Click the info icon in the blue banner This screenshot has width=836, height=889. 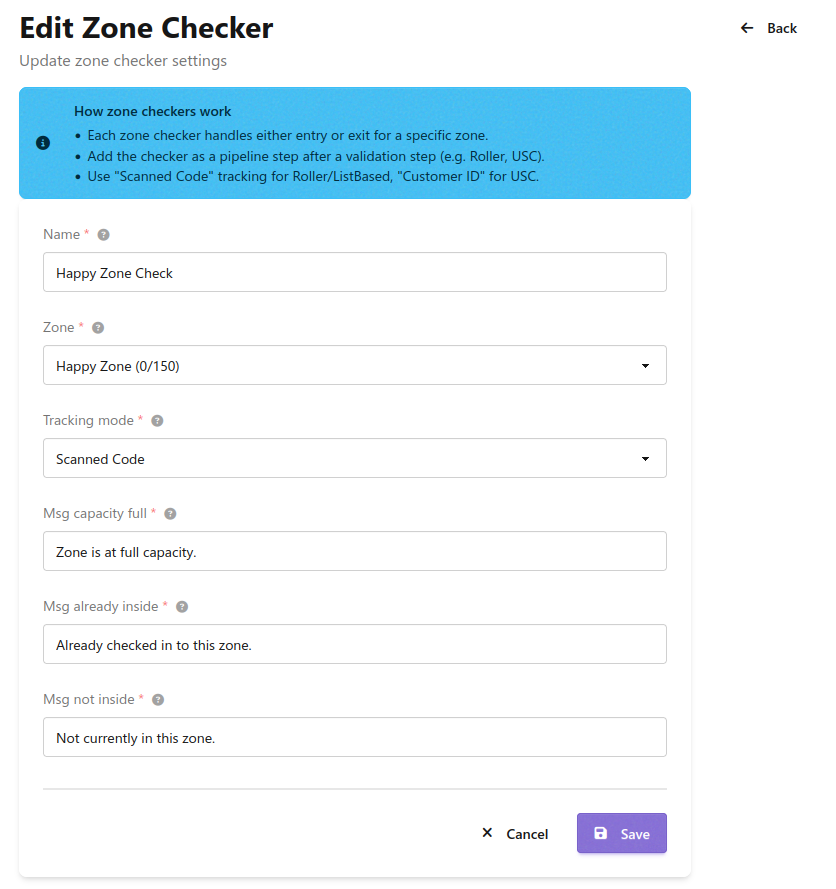click(42, 143)
